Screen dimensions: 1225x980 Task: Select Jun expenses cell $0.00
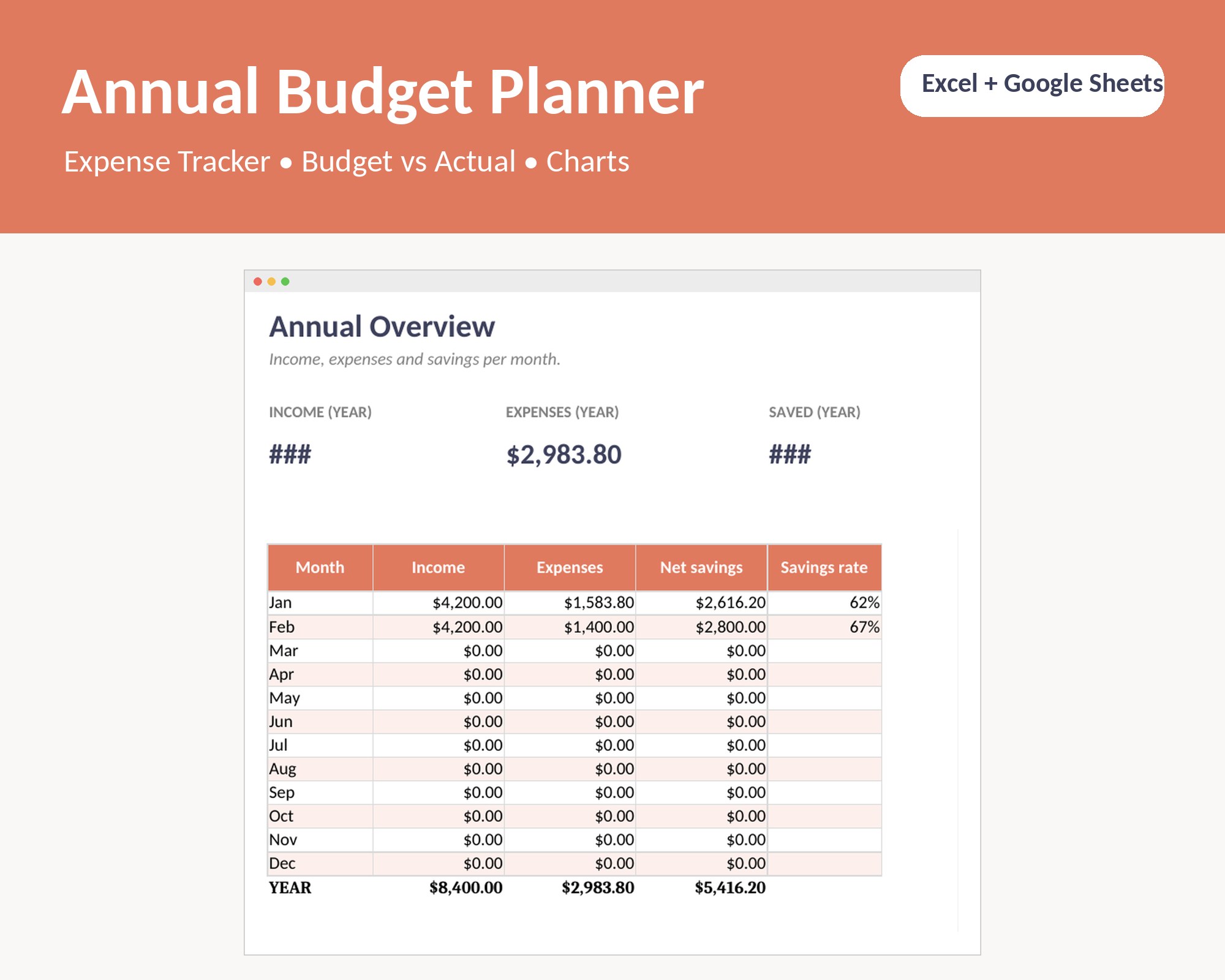[570, 722]
